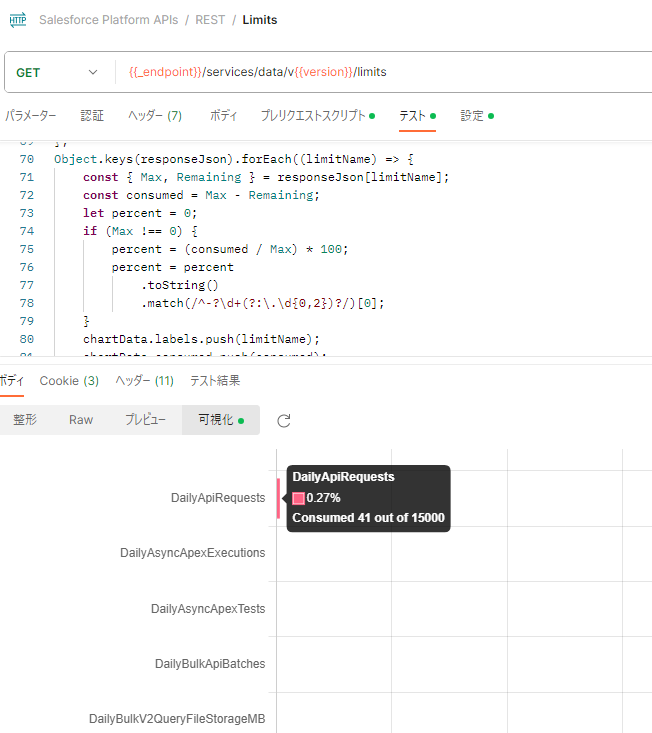
Task: Open the GET method dropdown
Action: (57, 72)
